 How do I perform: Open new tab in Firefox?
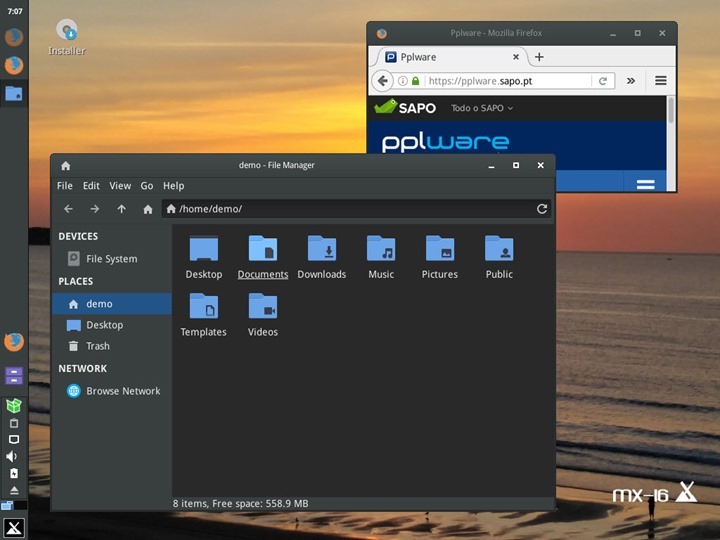click(539, 57)
